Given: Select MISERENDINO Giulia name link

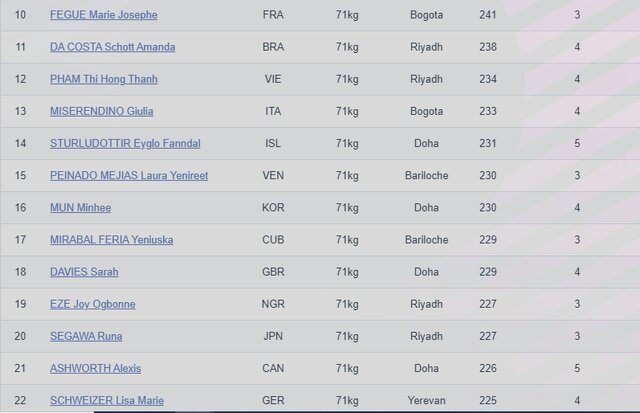Looking at the screenshot, I should coord(101,111).
